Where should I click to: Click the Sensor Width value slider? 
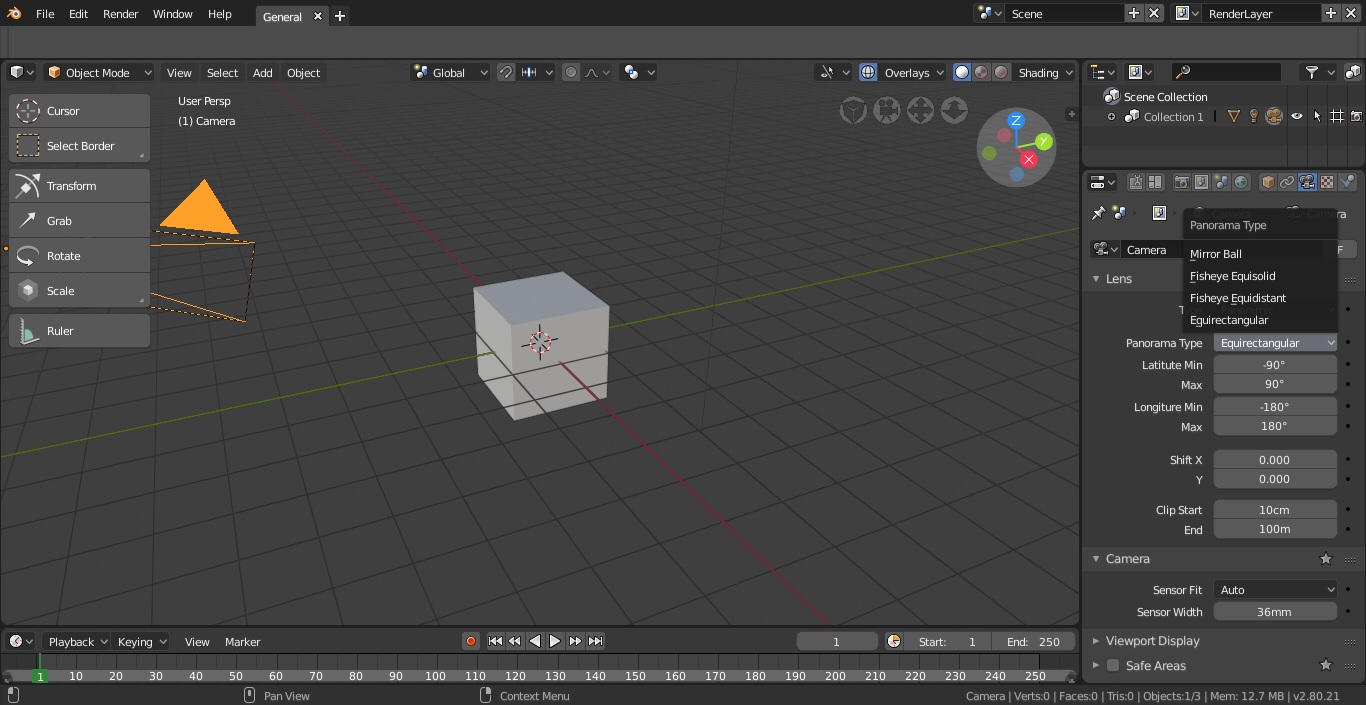(1275, 612)
